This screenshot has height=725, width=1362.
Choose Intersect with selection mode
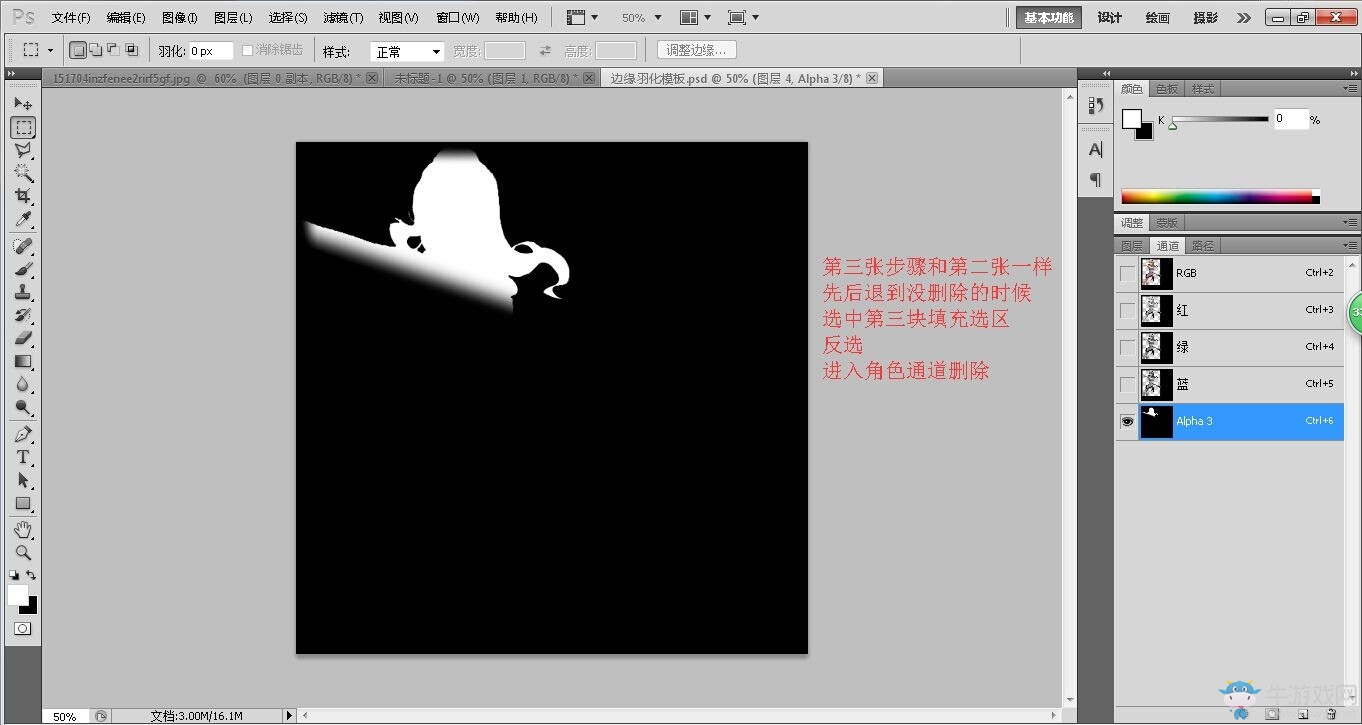tap(131, 50)
